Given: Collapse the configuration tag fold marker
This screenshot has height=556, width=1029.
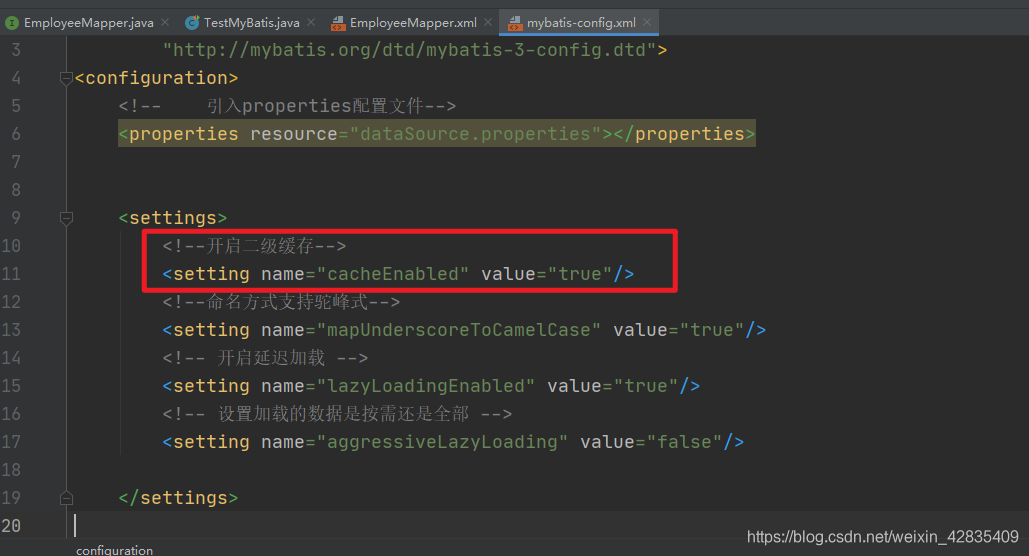Looking at the screenshot, I should pos(66,79).
